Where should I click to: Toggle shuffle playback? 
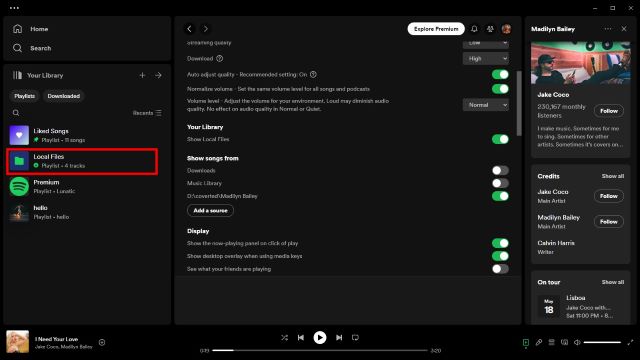tap(284, 338)
